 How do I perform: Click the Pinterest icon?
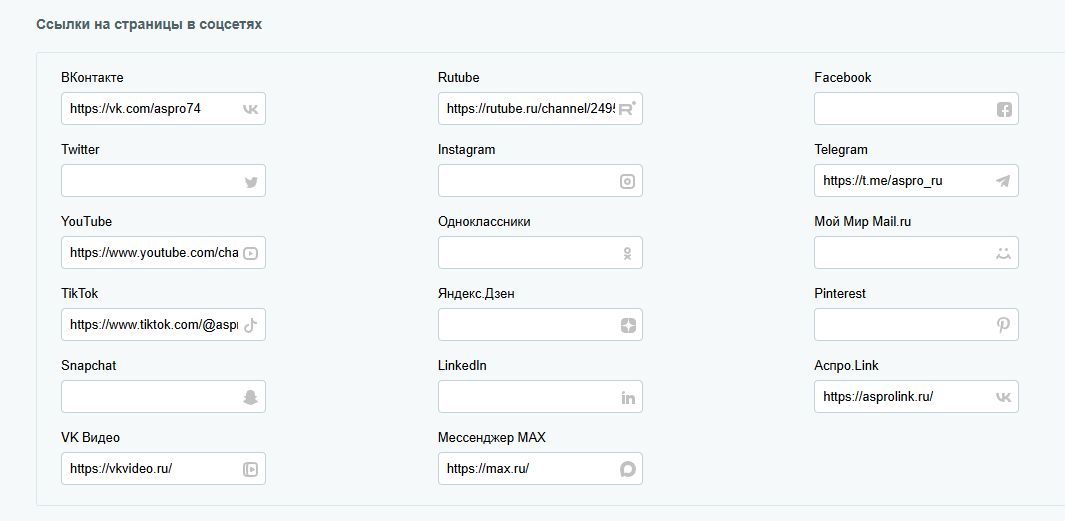[1004, 325]
